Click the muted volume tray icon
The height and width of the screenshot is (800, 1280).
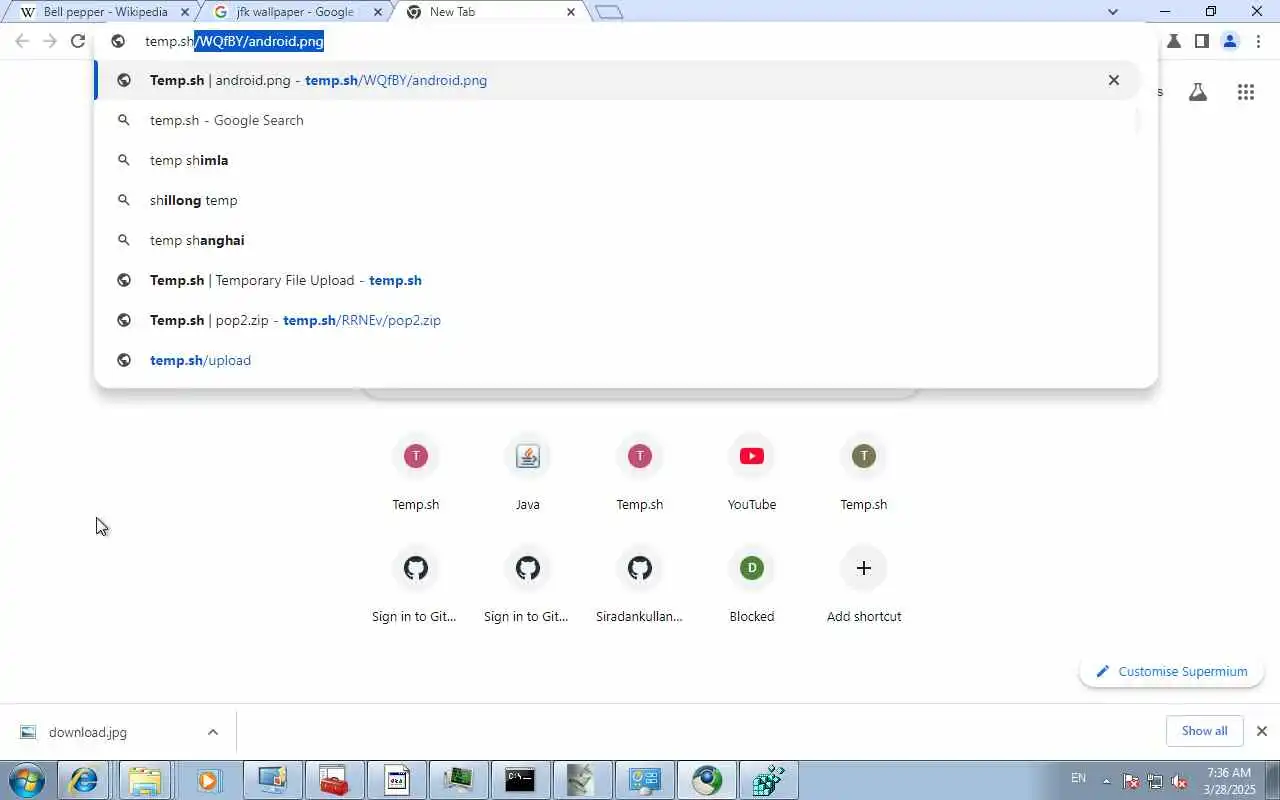(x=1180, y=781)
